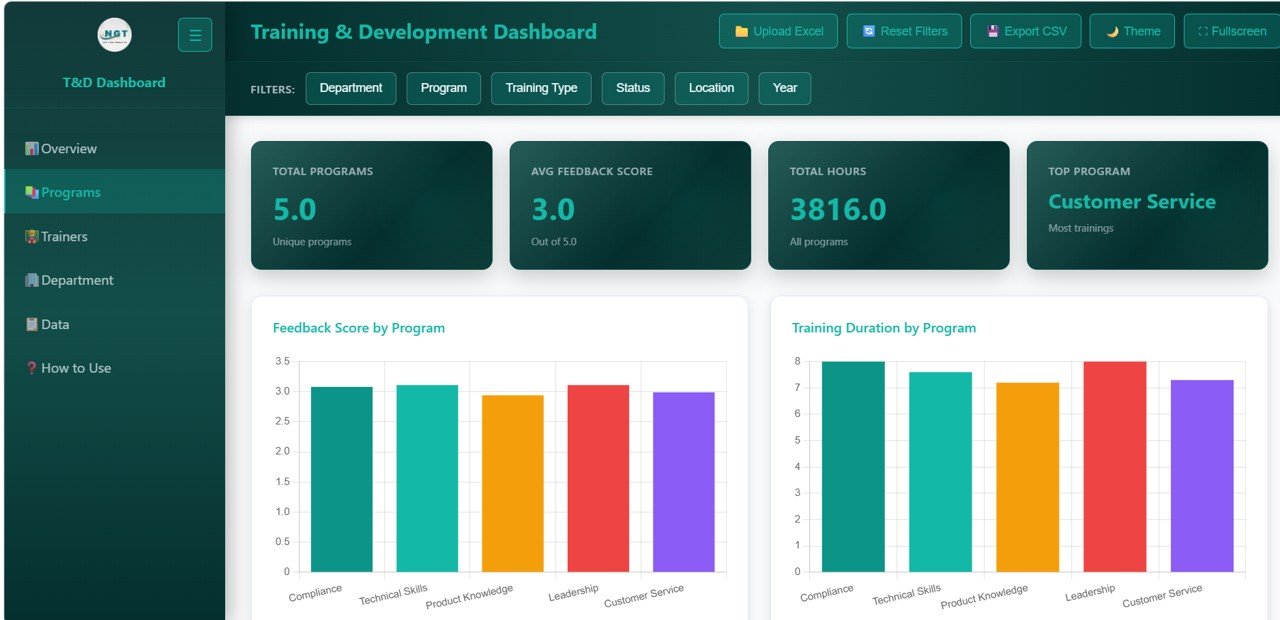The width and height of the screenshot is (1280, 620).
Task: Enable Fullscreen mode
Action: coord(1230,31)
